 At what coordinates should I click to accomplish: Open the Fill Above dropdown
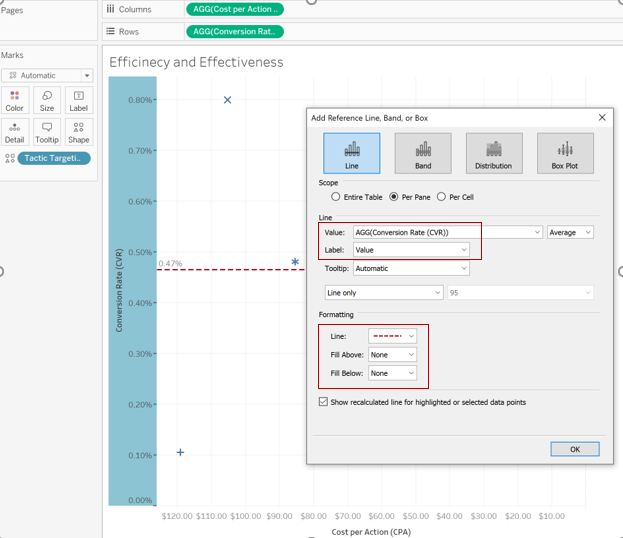(x=393, y=355)
